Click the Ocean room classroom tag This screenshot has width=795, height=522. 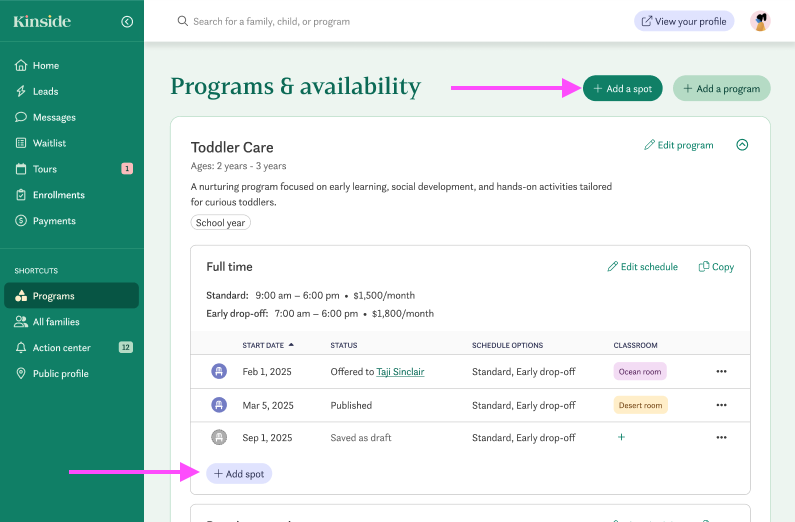[640, 372]
